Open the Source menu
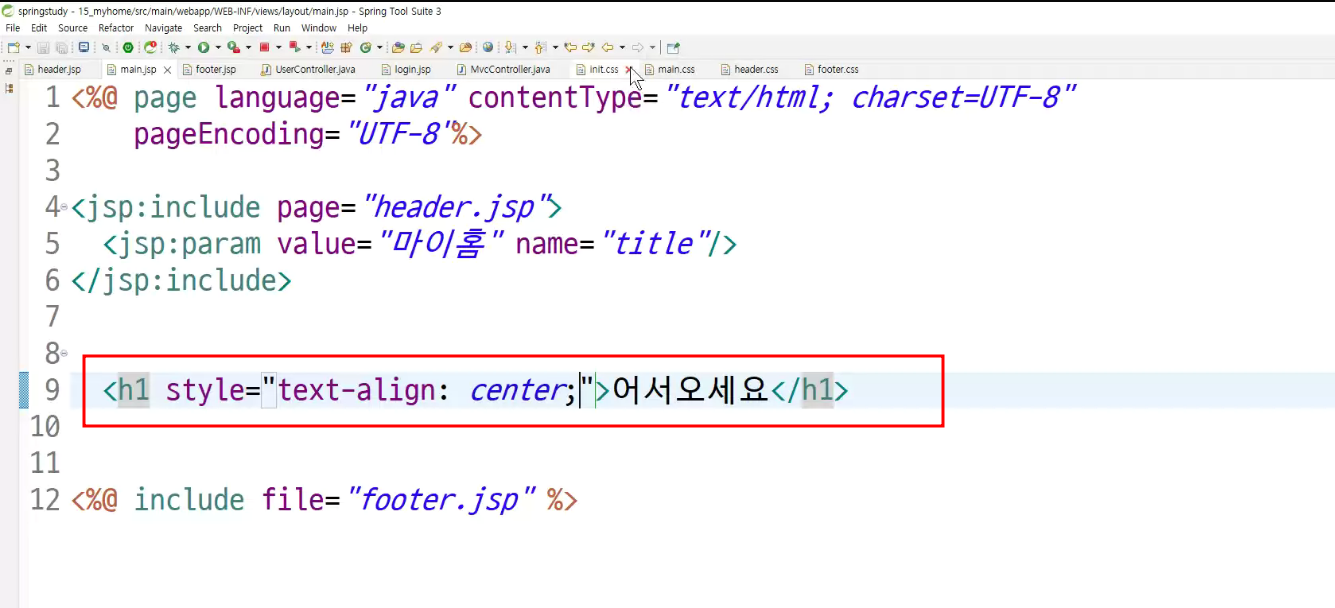 [73, 28]
